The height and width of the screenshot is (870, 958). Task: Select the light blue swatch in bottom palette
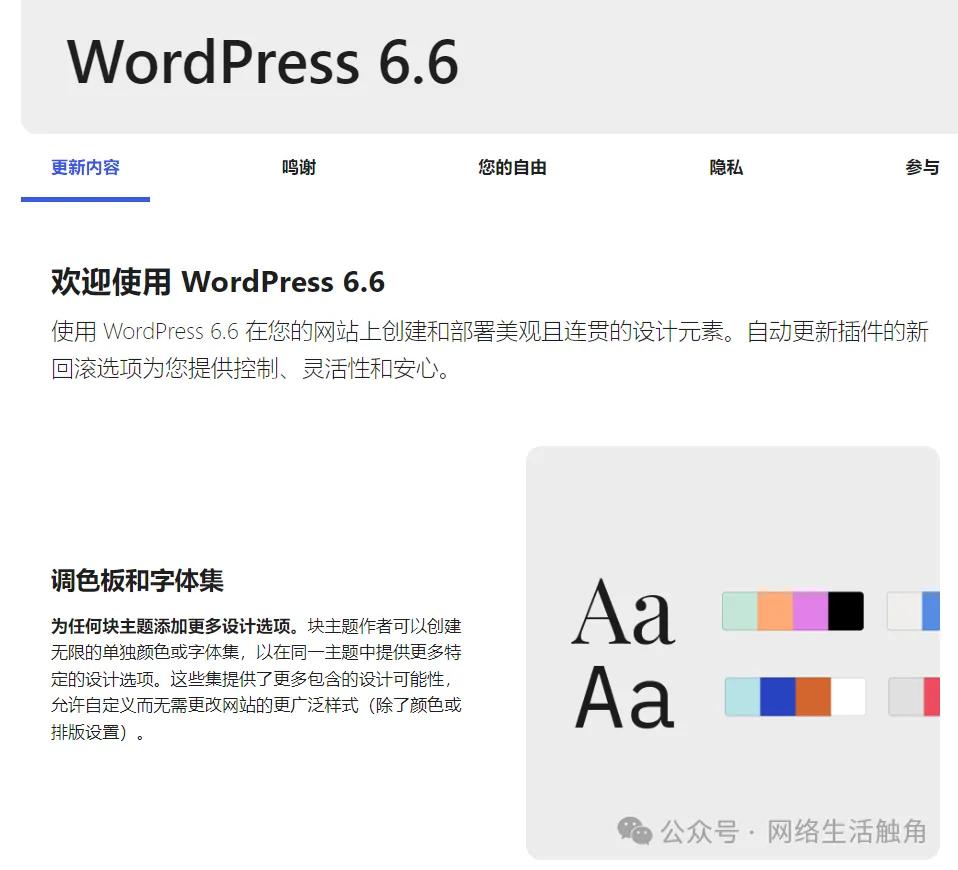pos(740,697)
